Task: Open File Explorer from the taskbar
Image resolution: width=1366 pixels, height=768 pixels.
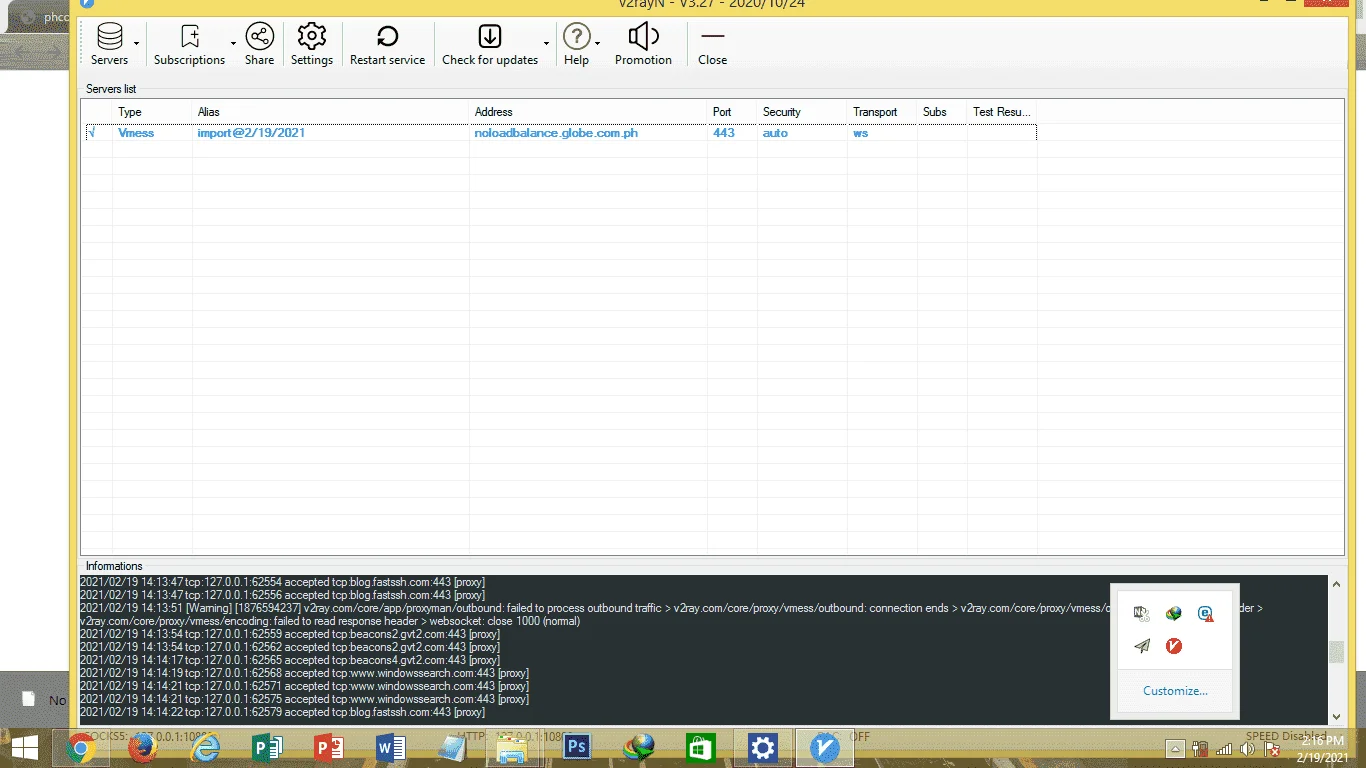Action: point(513,748)
